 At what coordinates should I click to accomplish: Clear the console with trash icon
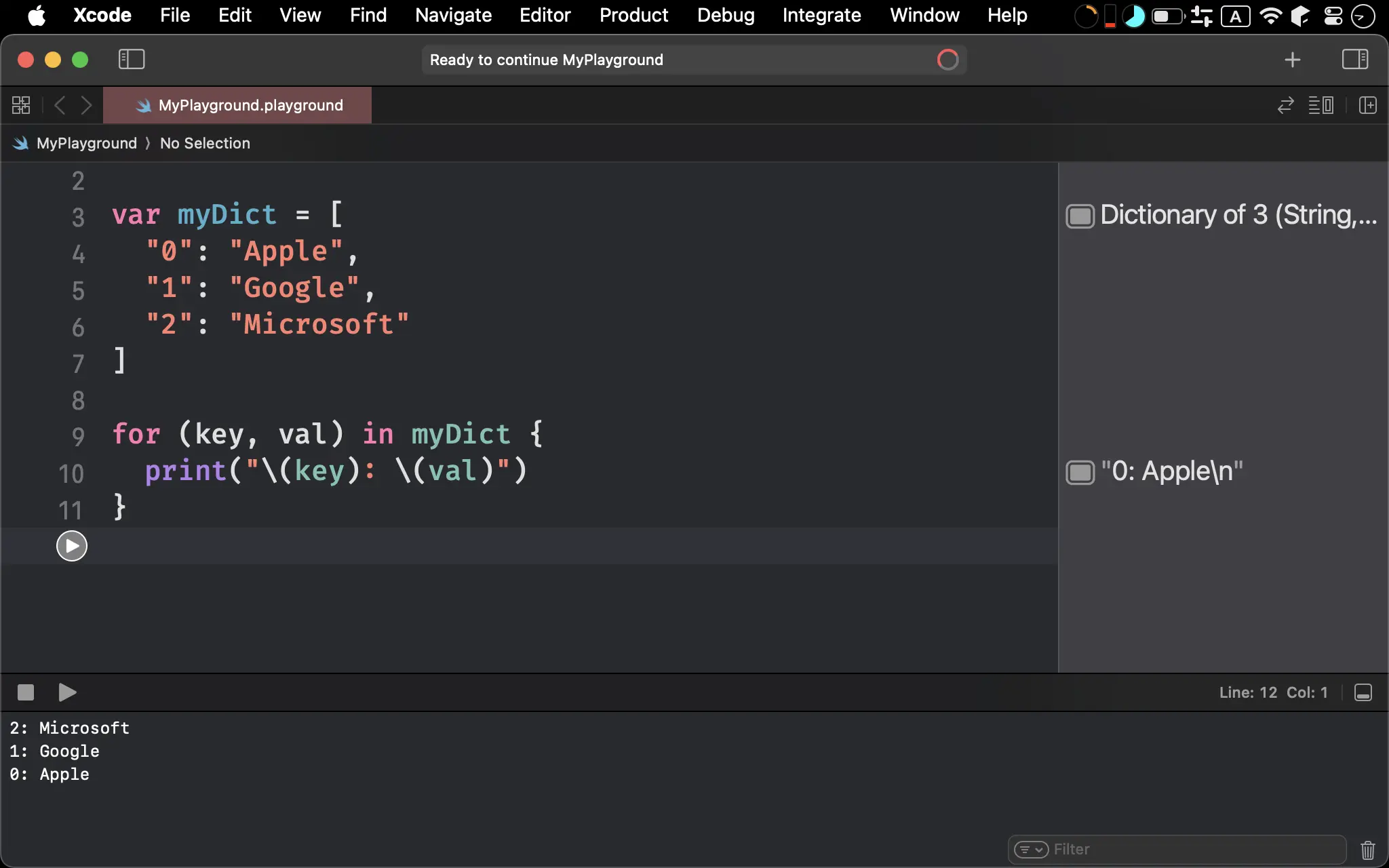click(x=1368, y=850)
